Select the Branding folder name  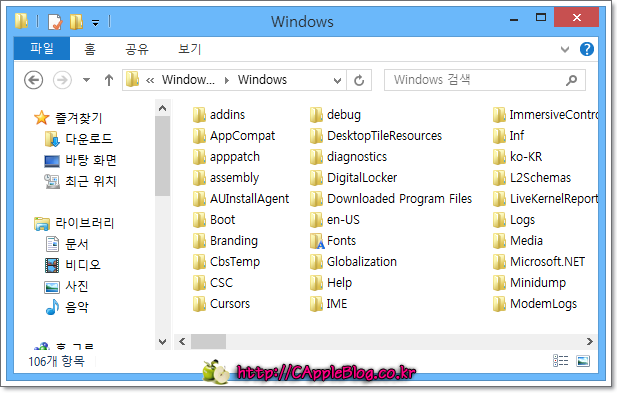click(x=234, y=241)
